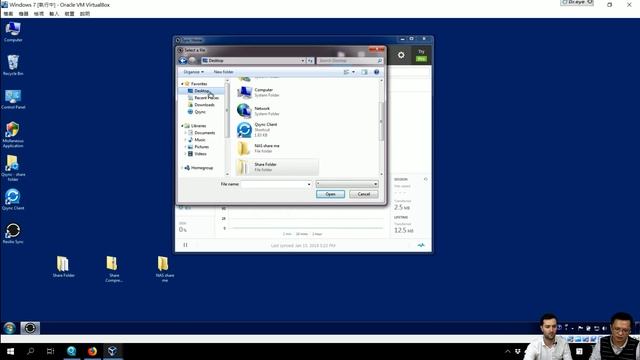640x360 pixels.
Task: Open first VirtualBox menu bar item
Action: coord(8,13)
